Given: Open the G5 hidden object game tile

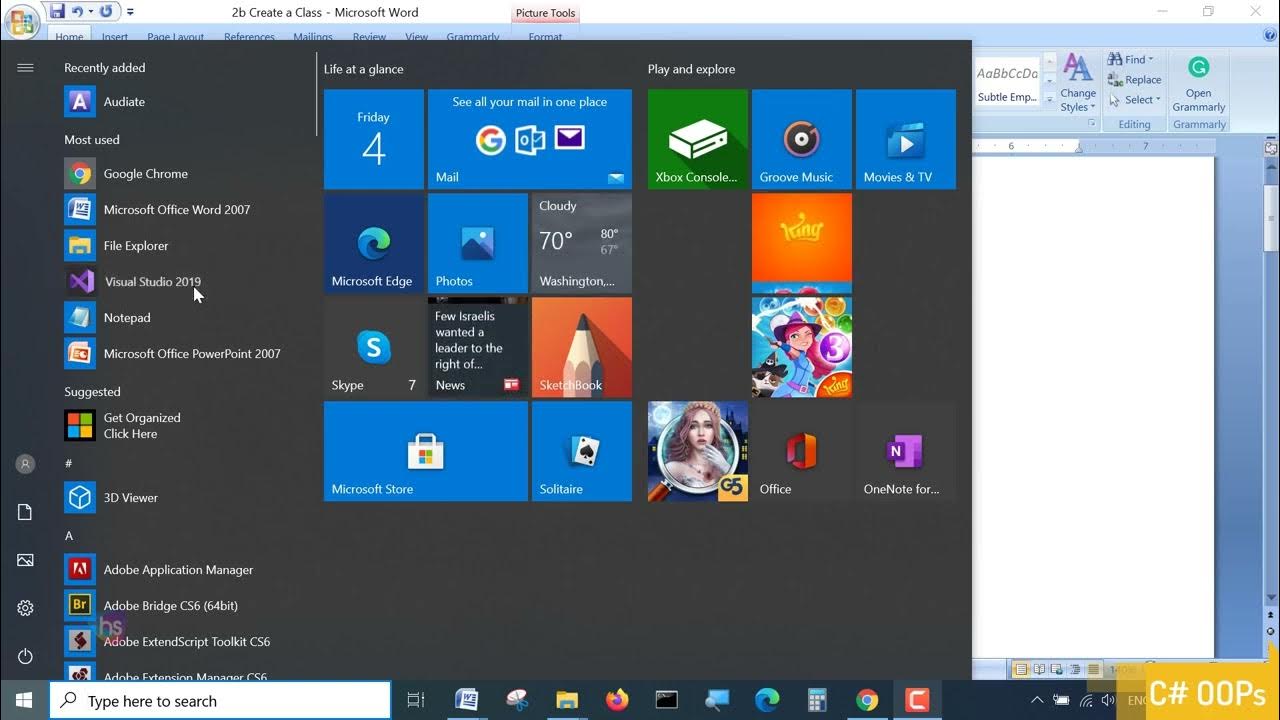Looking at the screenshot, I should [x=698, y=451].
